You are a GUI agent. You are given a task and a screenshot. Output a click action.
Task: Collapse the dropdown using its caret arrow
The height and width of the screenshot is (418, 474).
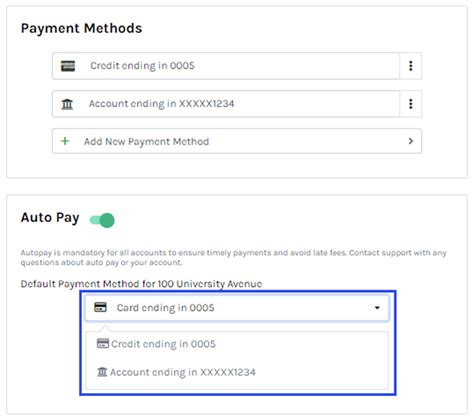pos(378,308)
